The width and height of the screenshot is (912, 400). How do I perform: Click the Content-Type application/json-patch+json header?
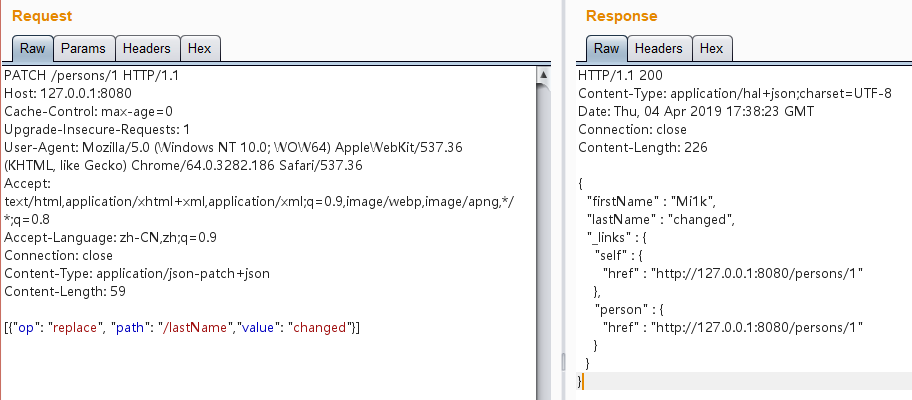[x=136, y=273]
